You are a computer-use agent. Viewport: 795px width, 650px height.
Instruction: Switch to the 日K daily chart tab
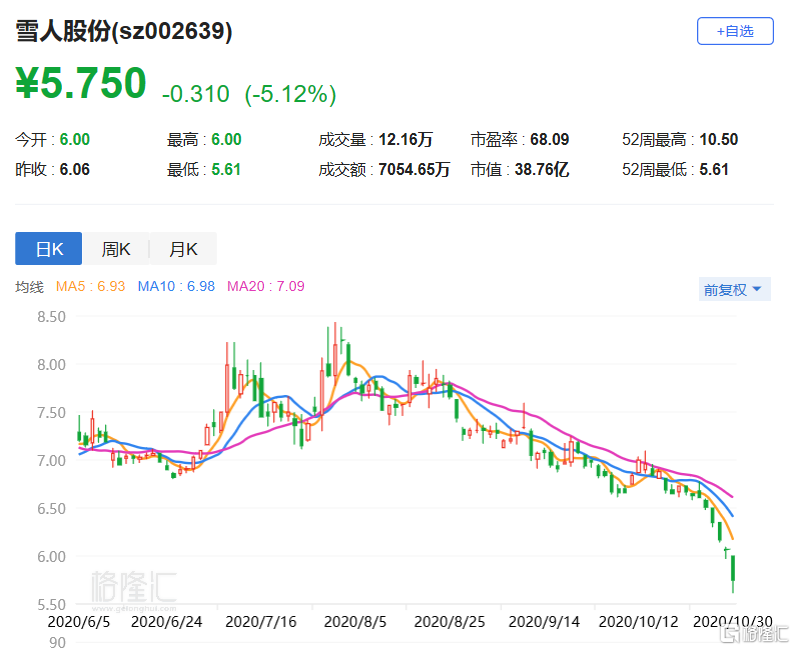tap(49, 248)
